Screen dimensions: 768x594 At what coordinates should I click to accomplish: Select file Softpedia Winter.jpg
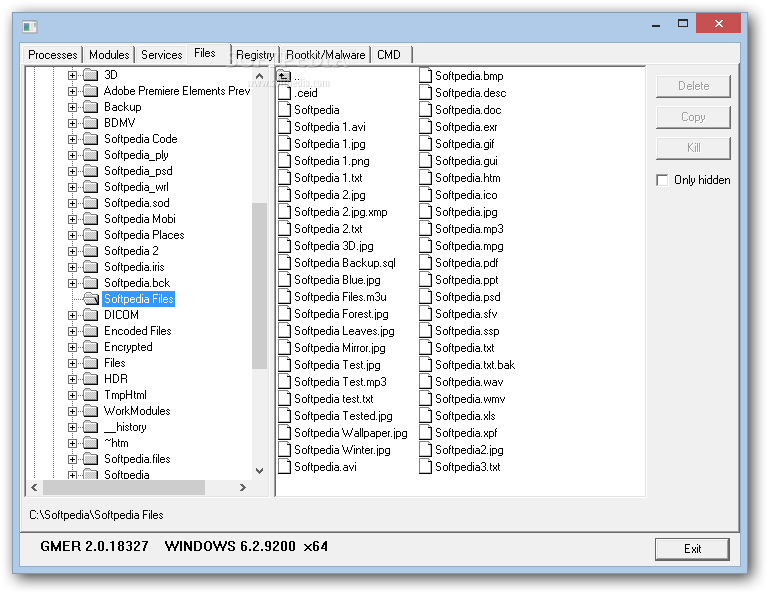click(342, 450)
